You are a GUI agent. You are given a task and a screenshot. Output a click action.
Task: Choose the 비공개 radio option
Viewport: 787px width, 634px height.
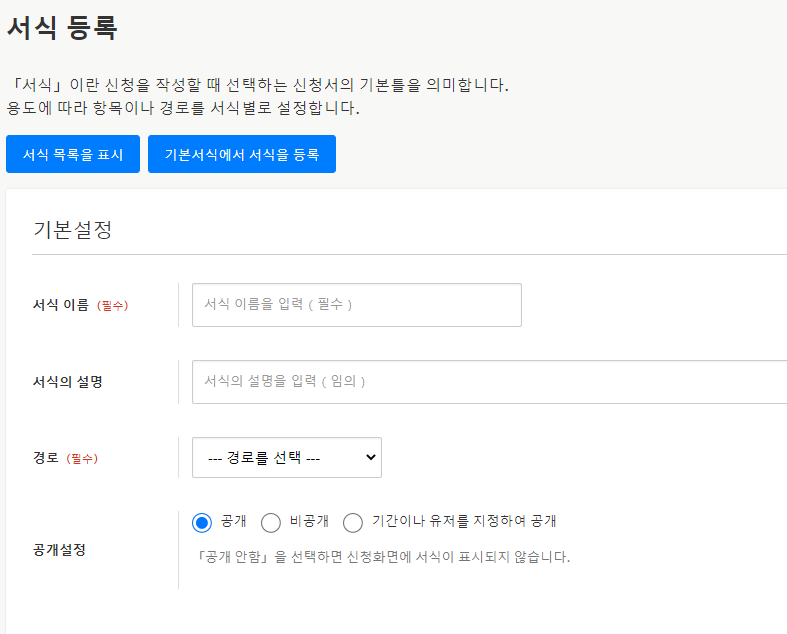tap(271, 522)
